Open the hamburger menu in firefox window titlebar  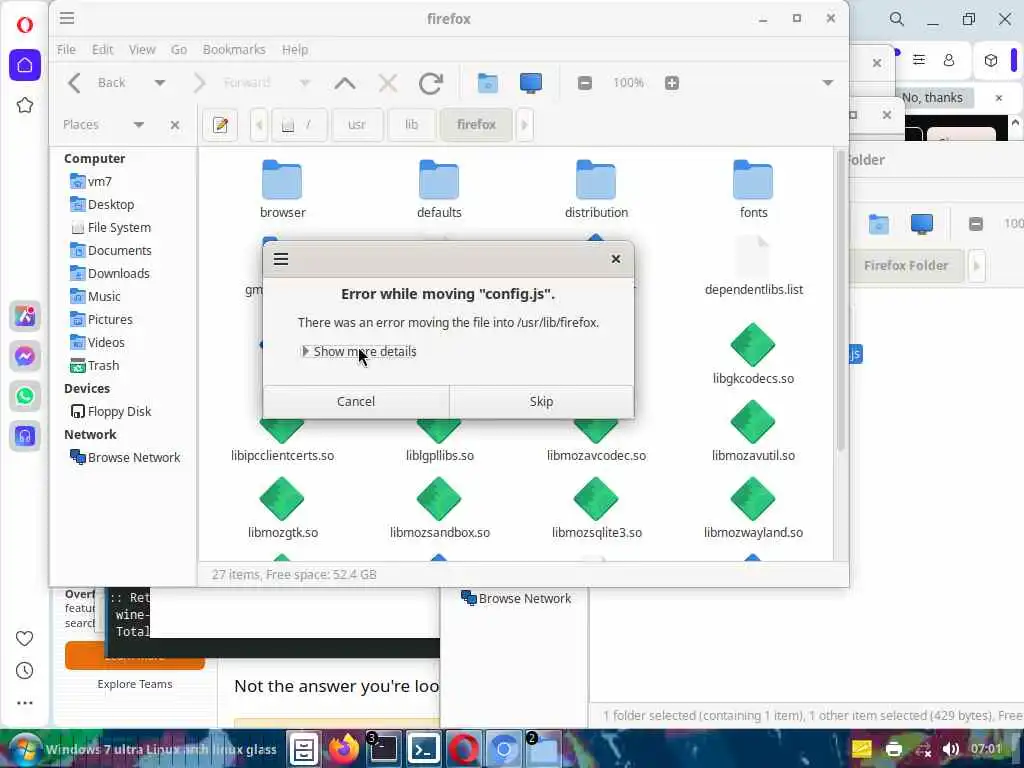67,18
